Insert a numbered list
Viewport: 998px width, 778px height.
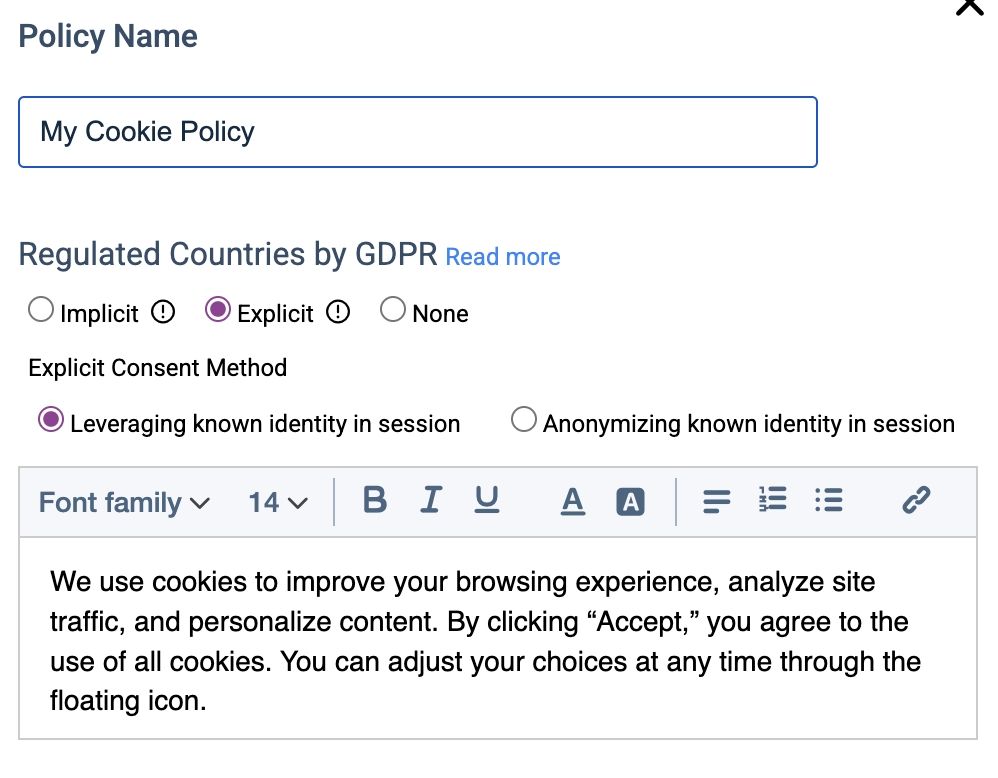pos(773,500)
